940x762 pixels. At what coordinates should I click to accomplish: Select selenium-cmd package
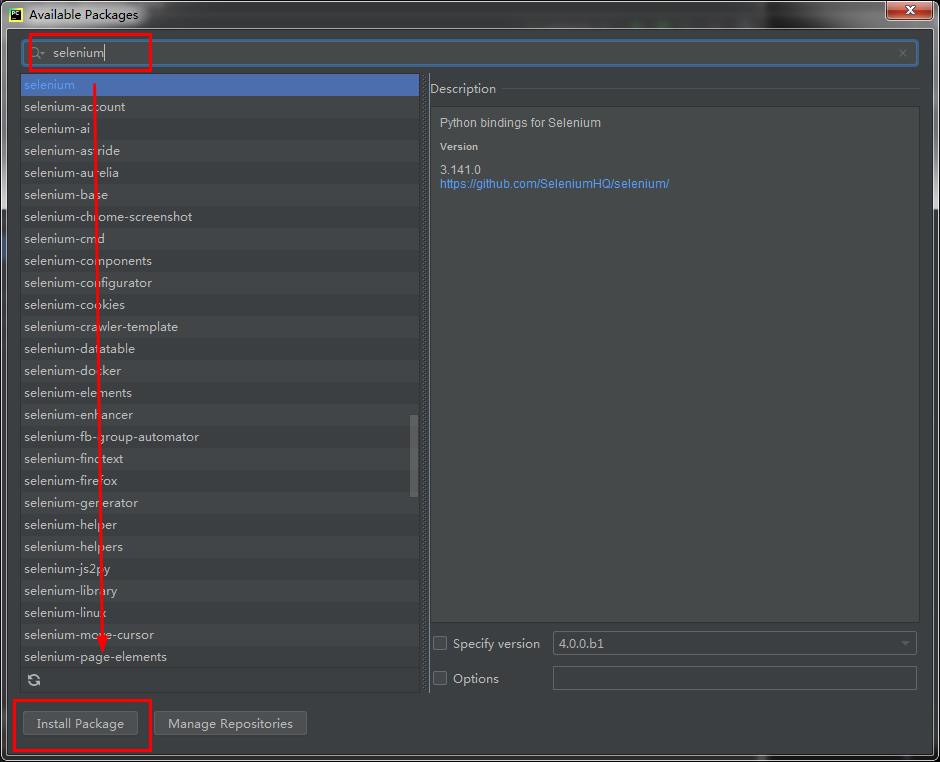219,239
